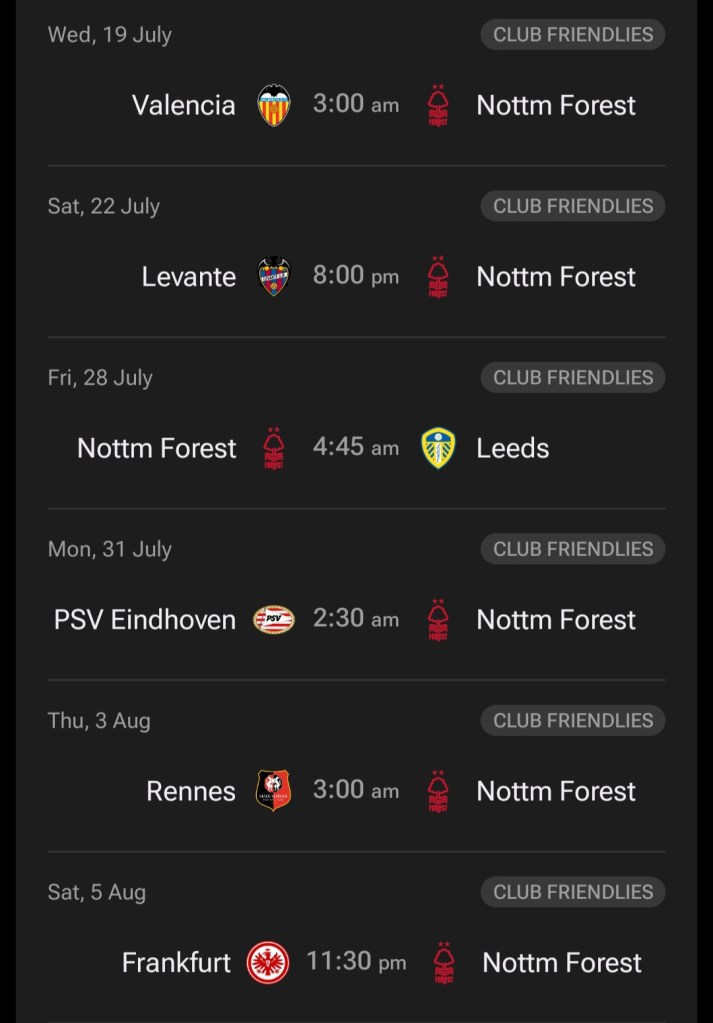713x1023 pixels.
Task: Click the Valencia club crest icon
Action: tap(274, 105)
